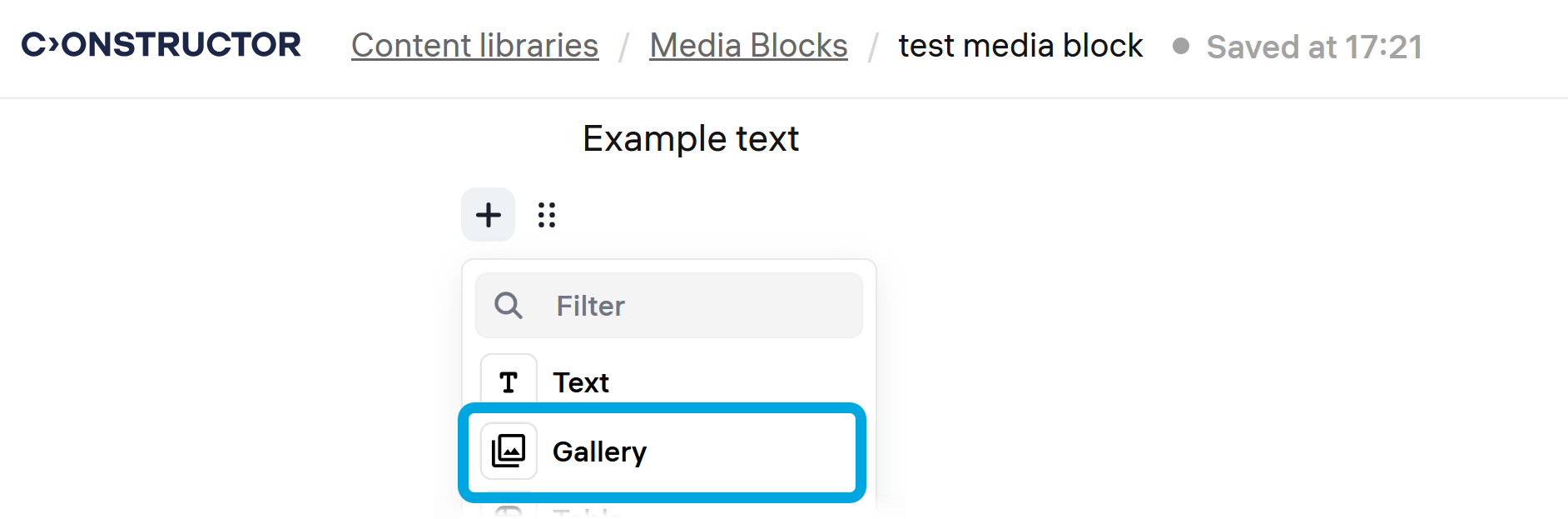Click the Text block T icon
This screenshot has width=1568, height=519.
click(509, 382)
